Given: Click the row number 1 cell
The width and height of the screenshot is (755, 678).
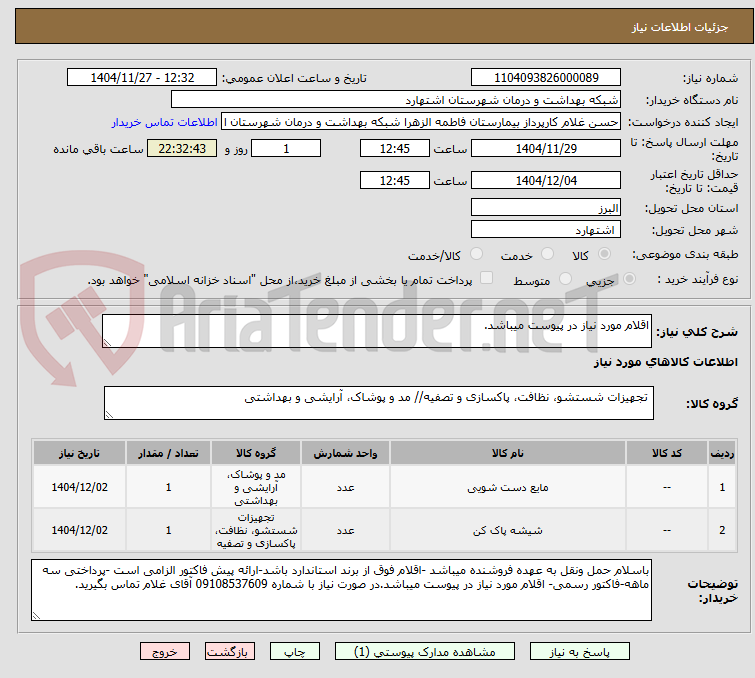Looking at the screenshot, I should (722, 487).
